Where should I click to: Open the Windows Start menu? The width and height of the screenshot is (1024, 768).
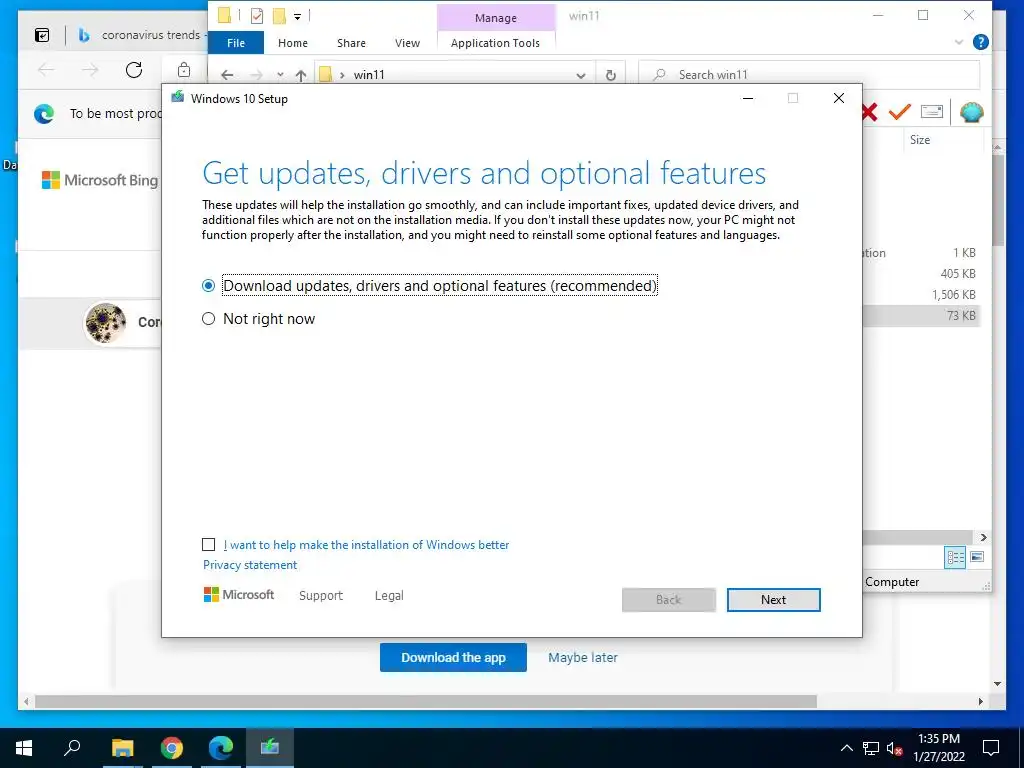(x=24, y=748)
